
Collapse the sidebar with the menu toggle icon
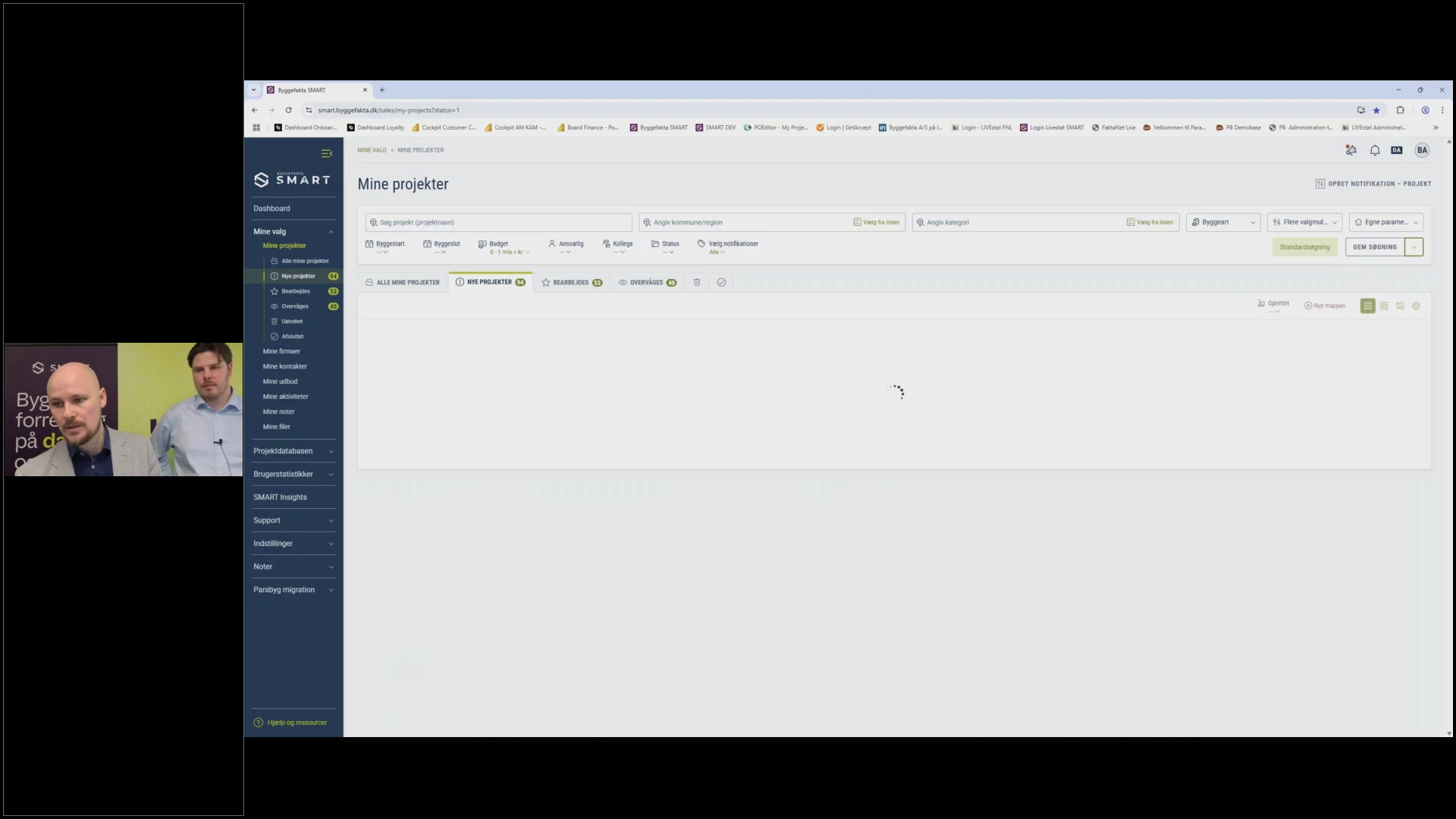click(x=327, y=153)
